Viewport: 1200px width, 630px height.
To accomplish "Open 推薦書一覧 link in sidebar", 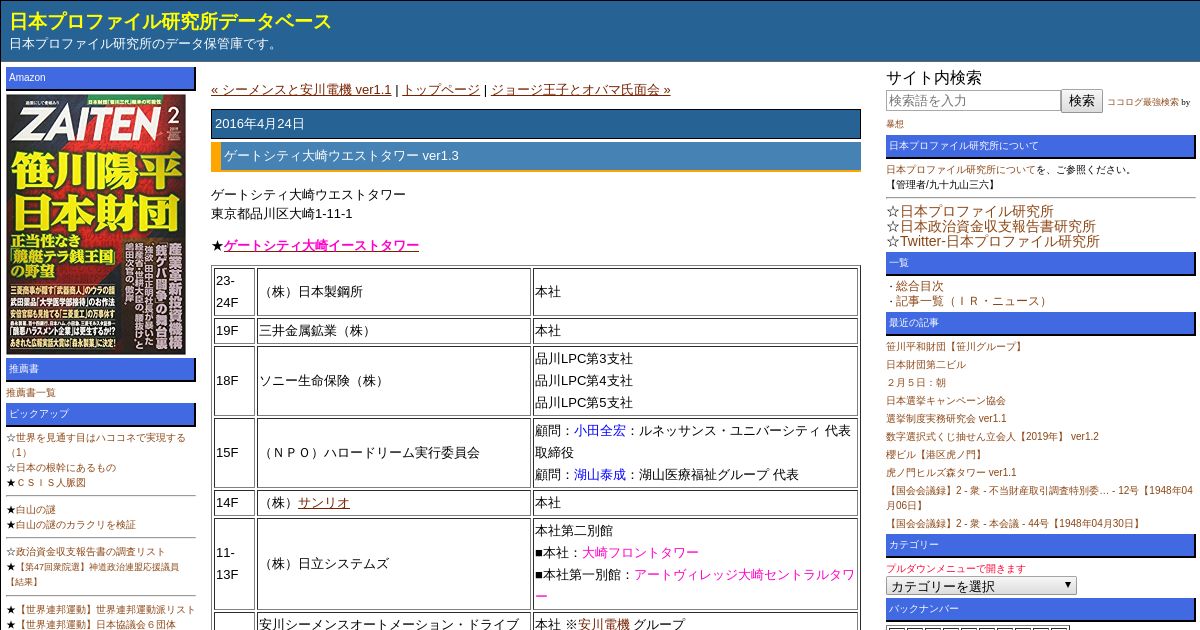I will (x=31, y=393).
